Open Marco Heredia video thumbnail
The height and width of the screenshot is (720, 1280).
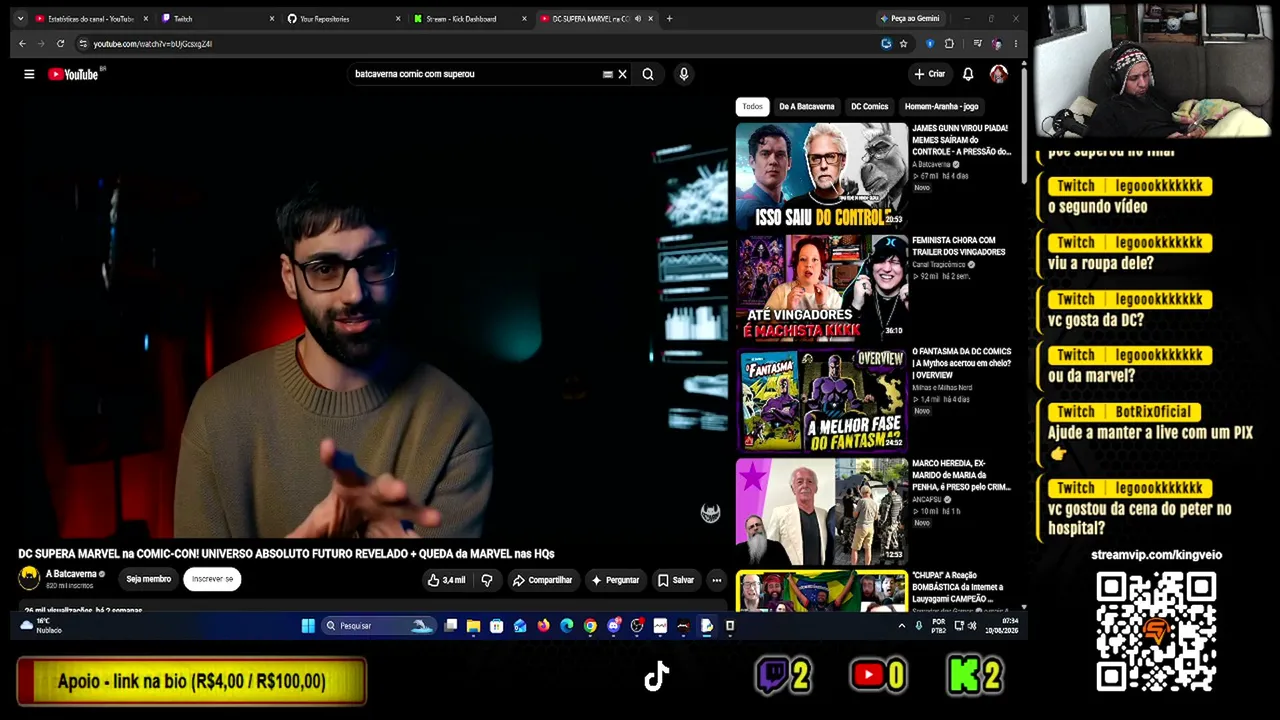[x=822, y=512]
